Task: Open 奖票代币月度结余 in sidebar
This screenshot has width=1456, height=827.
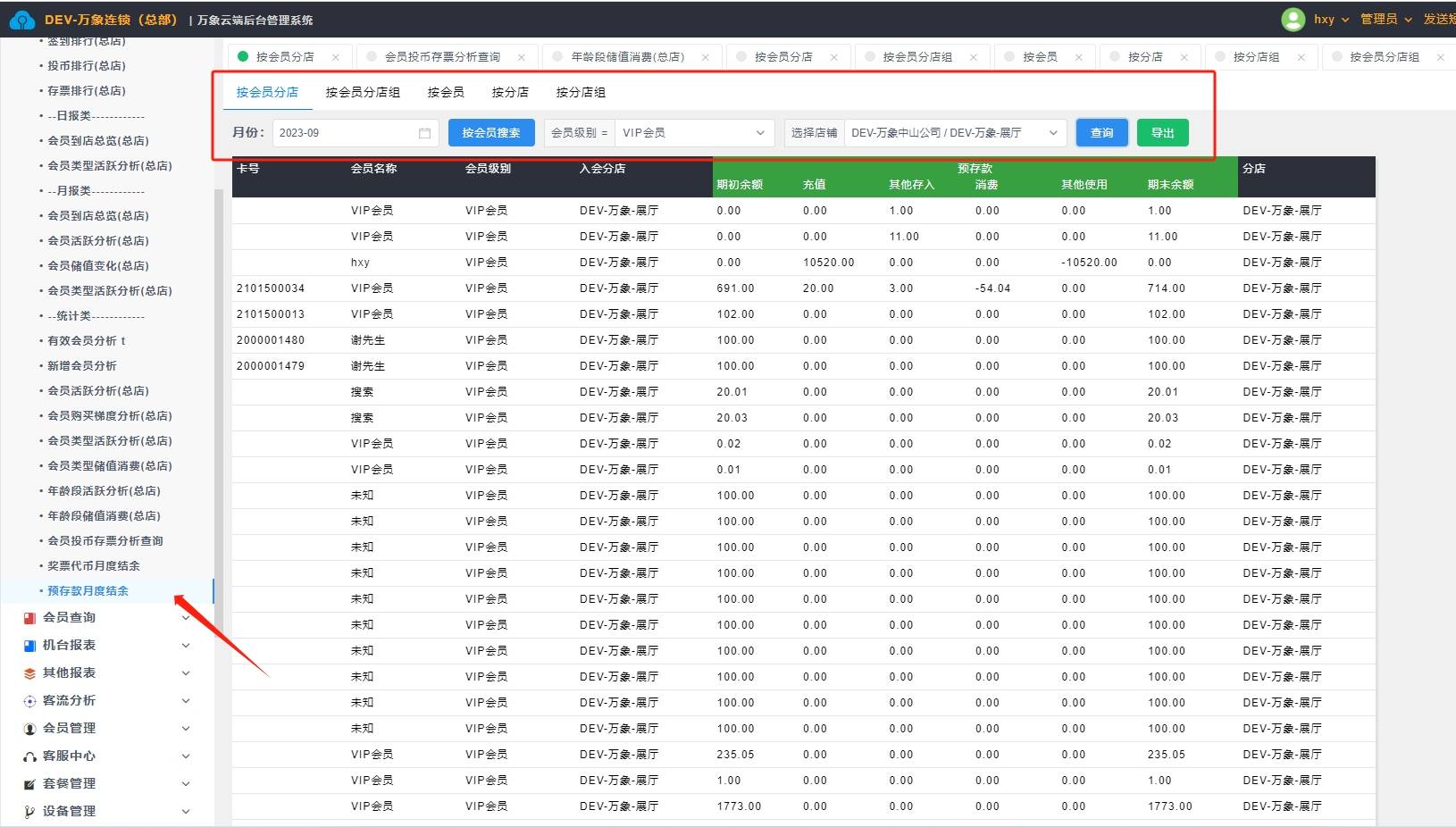Action: pyautogui.click(x=94, y=566)
